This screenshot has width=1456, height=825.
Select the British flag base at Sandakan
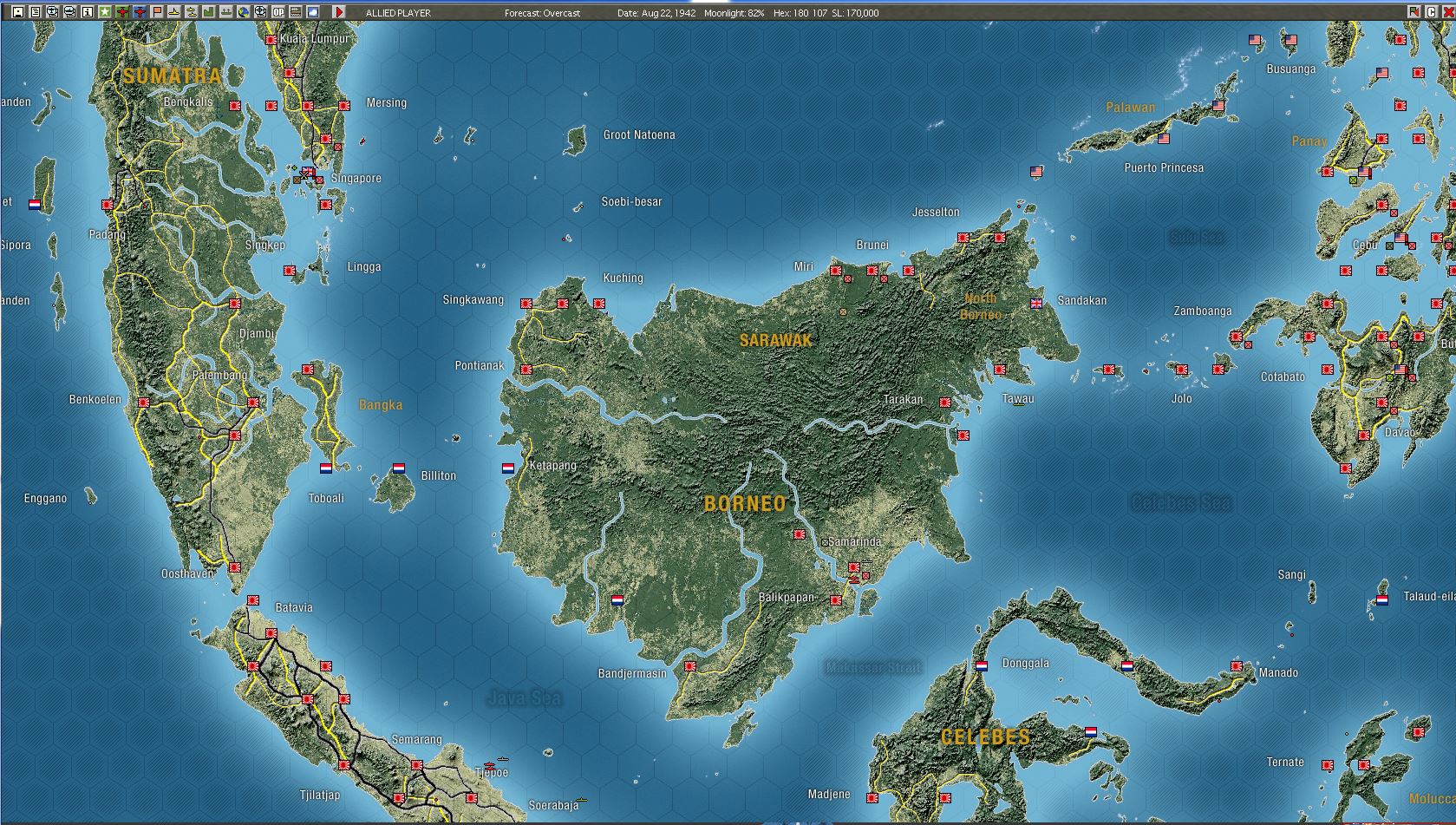1036,304
